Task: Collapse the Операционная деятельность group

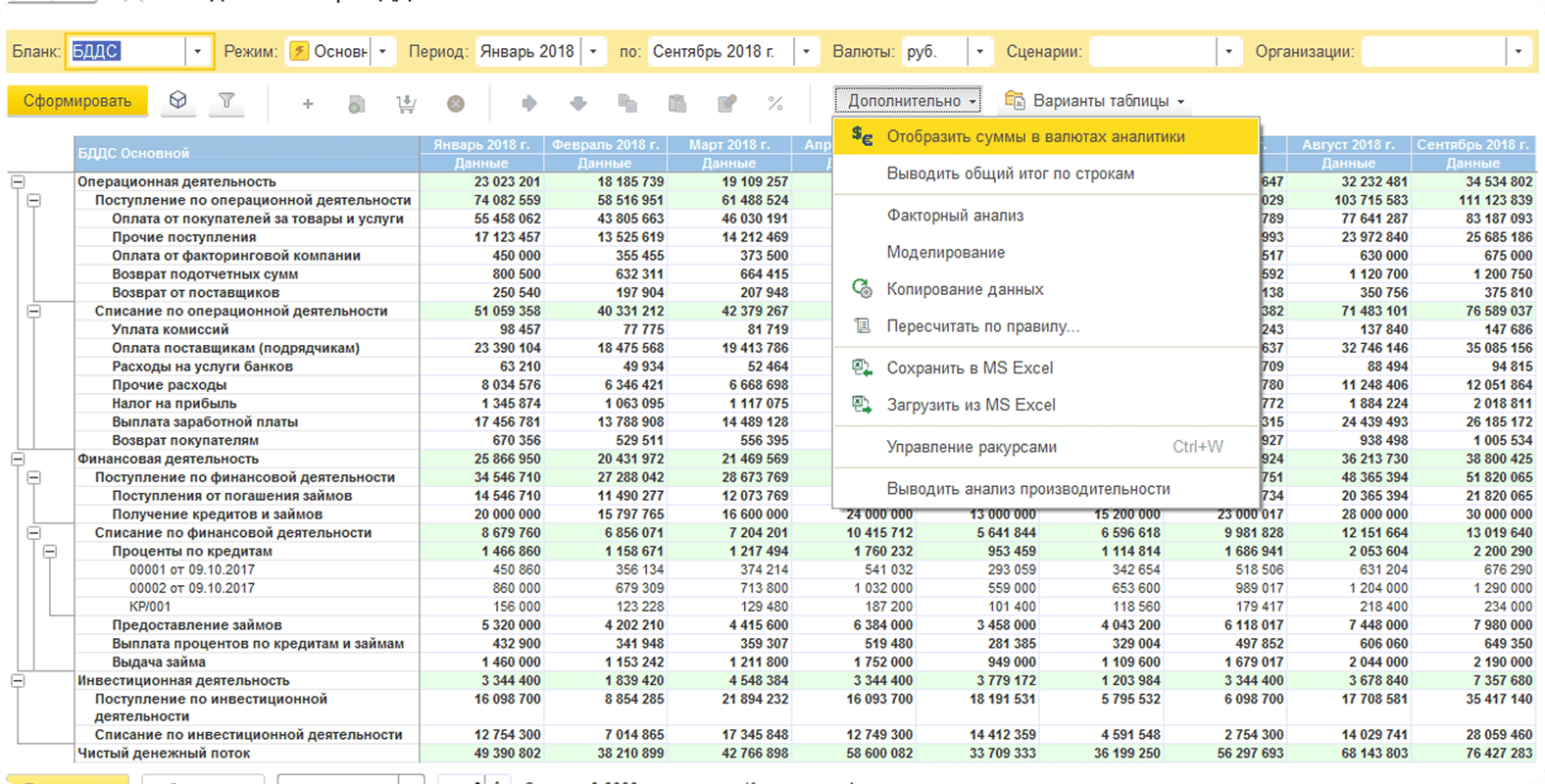Action: pos(18,181)
